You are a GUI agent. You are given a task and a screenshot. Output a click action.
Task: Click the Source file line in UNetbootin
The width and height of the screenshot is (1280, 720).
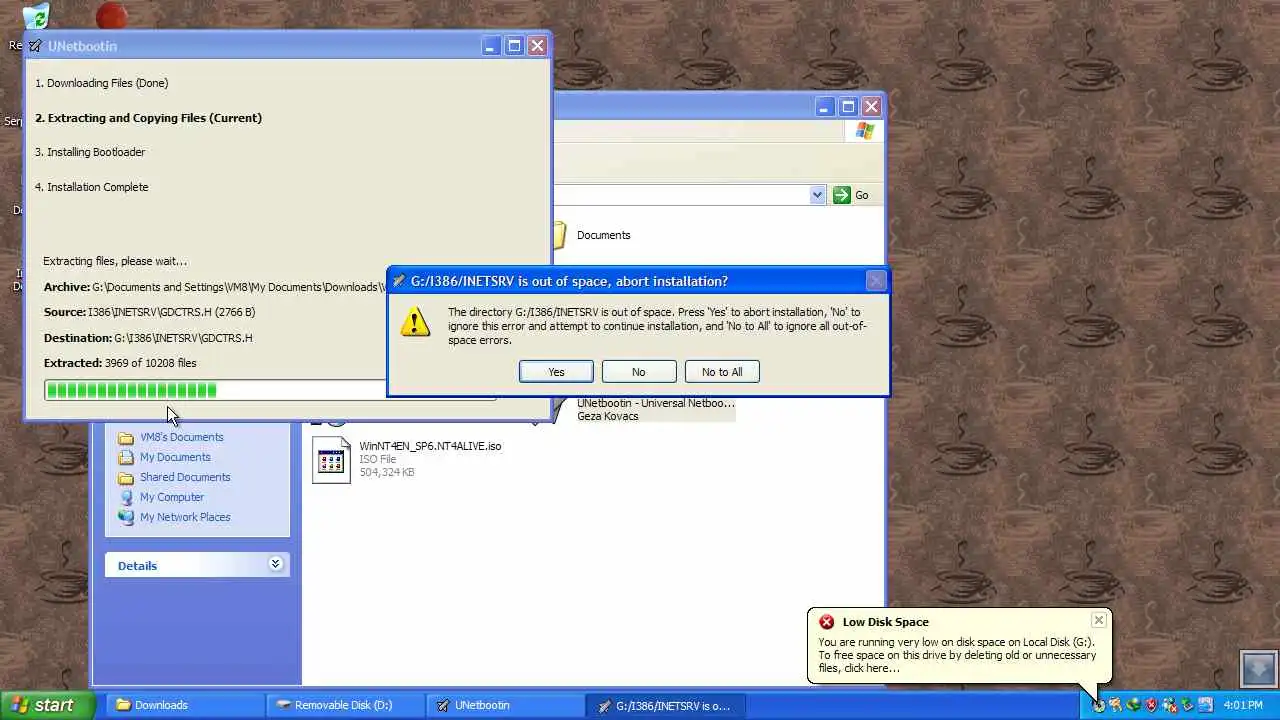[149, 312]
